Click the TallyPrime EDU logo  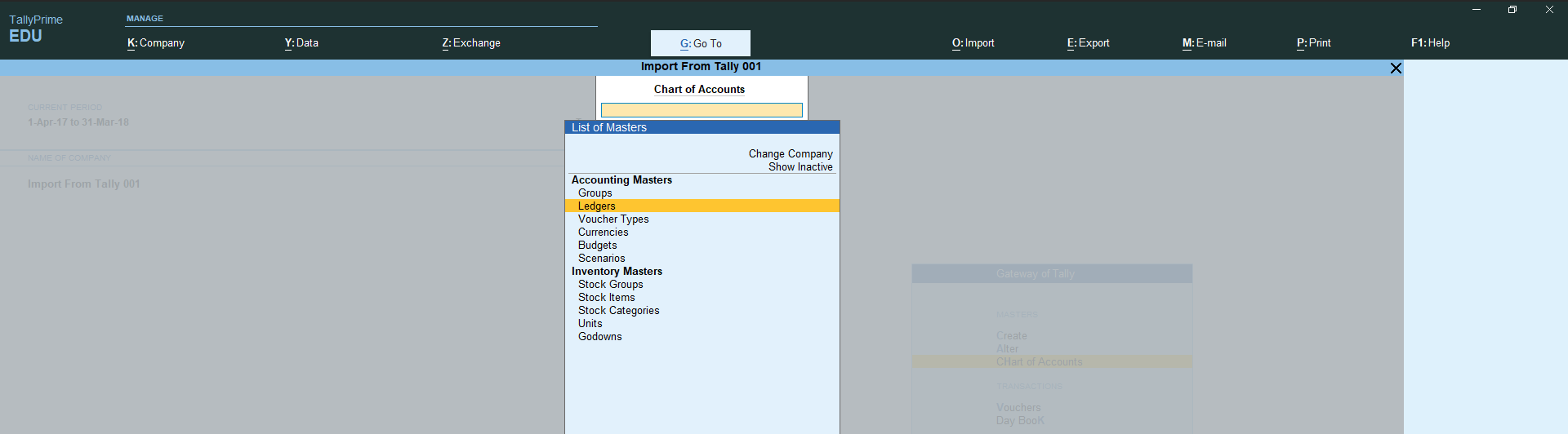[36, 29]
